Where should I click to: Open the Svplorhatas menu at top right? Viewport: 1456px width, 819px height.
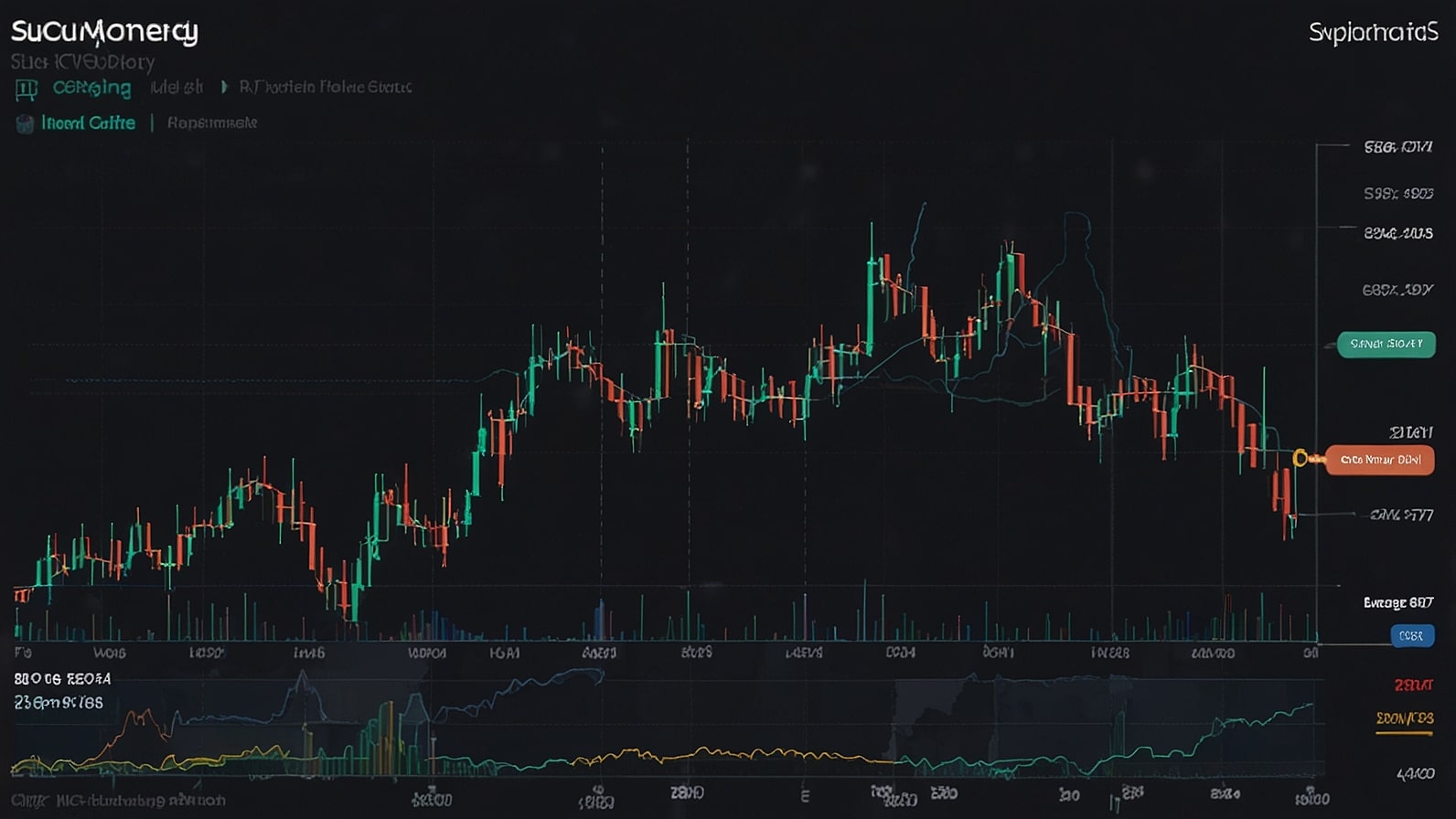tap(1373, 33)
